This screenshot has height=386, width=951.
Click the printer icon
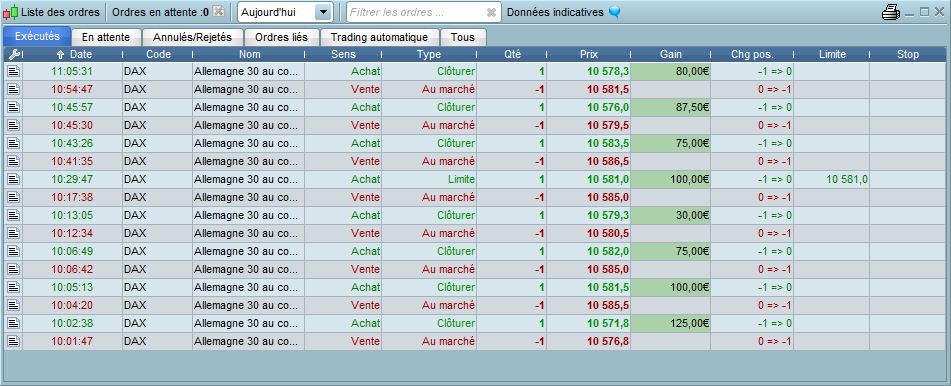click(890, 12)
